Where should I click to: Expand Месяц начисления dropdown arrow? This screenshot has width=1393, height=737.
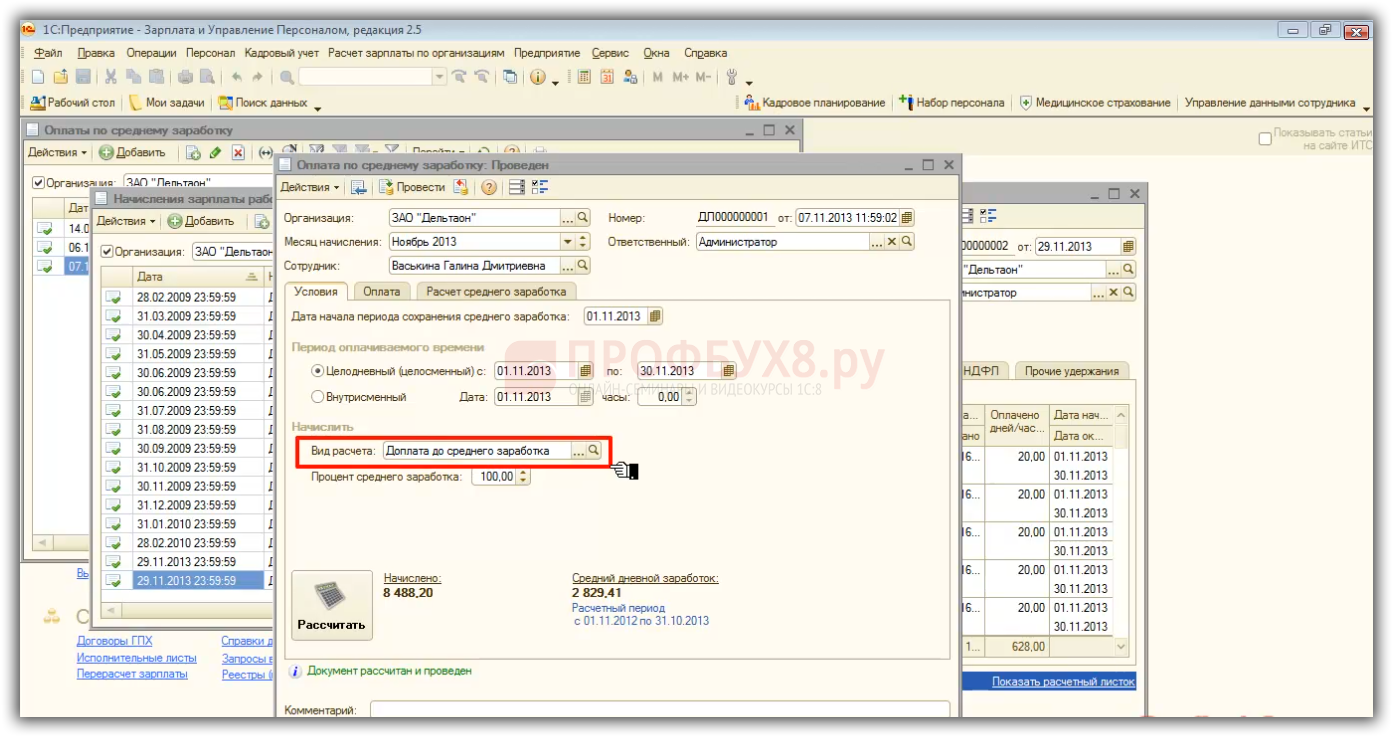(x=568, y=242)
